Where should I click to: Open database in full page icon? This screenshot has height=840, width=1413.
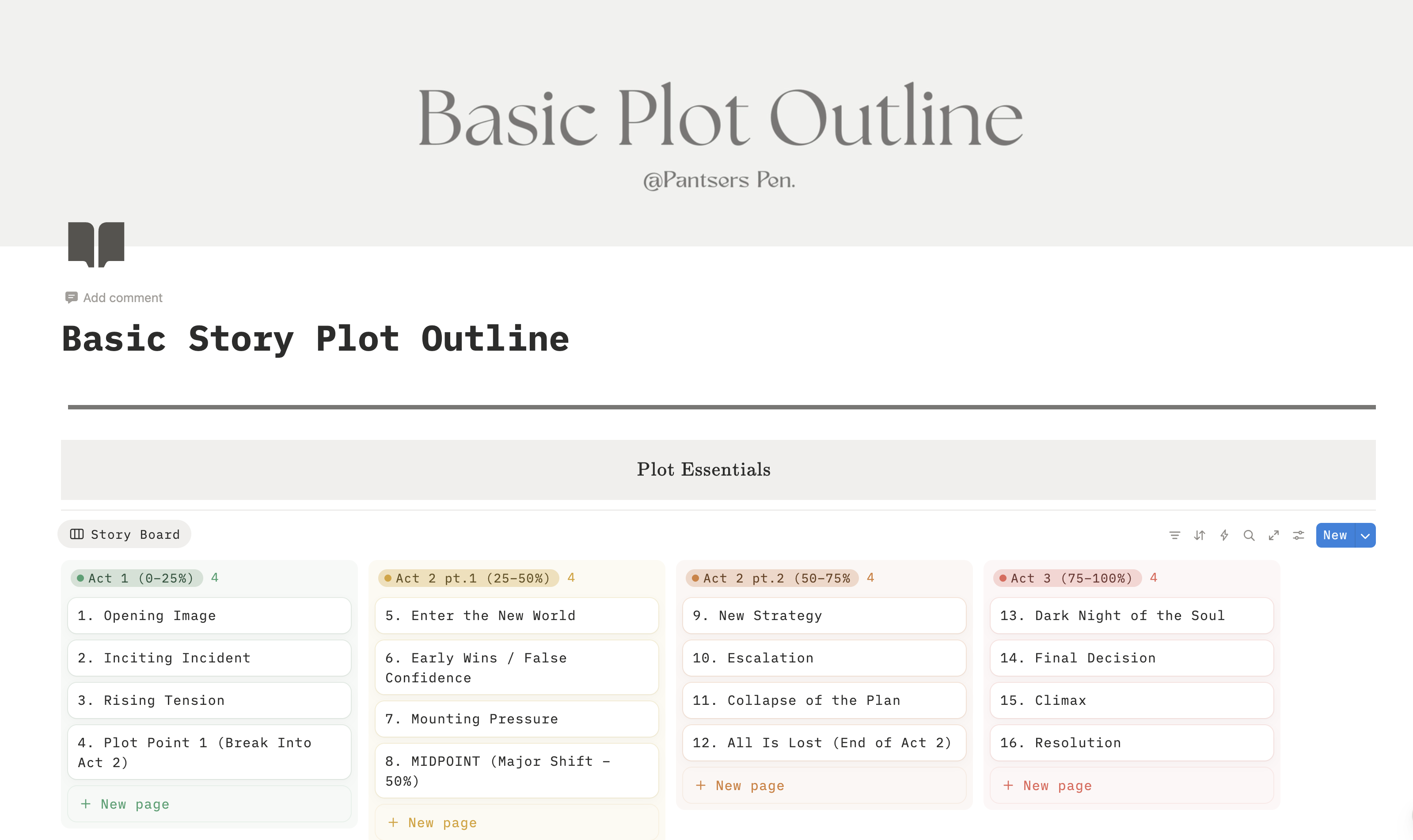click(x=1274, y=535)
